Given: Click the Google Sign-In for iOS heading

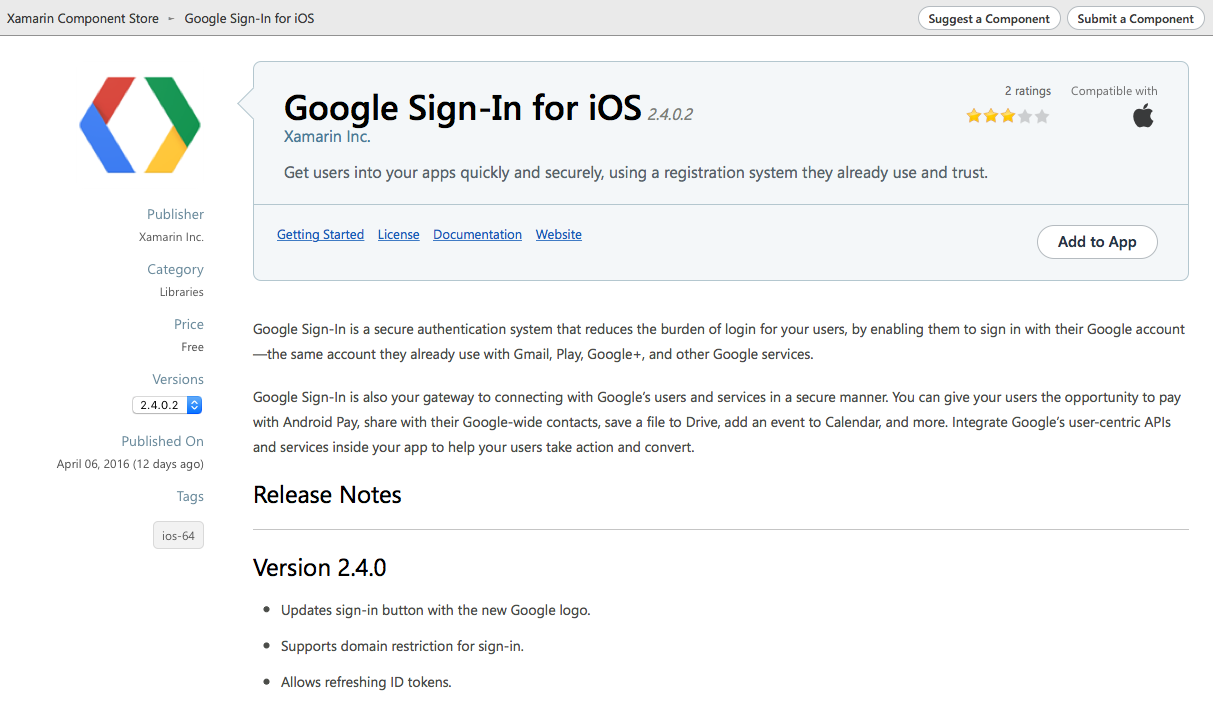Looking at the screenshot, I should point(463,107).
